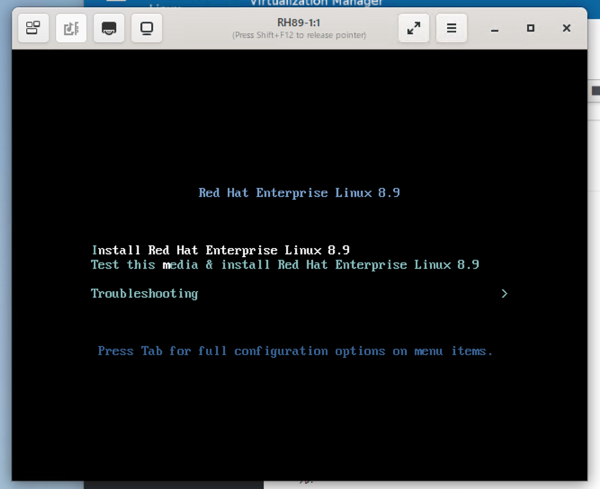The height and width of the screenshot is (489, 600).
Task: Open the display selection monitor icon
Action: coord(147,28)
